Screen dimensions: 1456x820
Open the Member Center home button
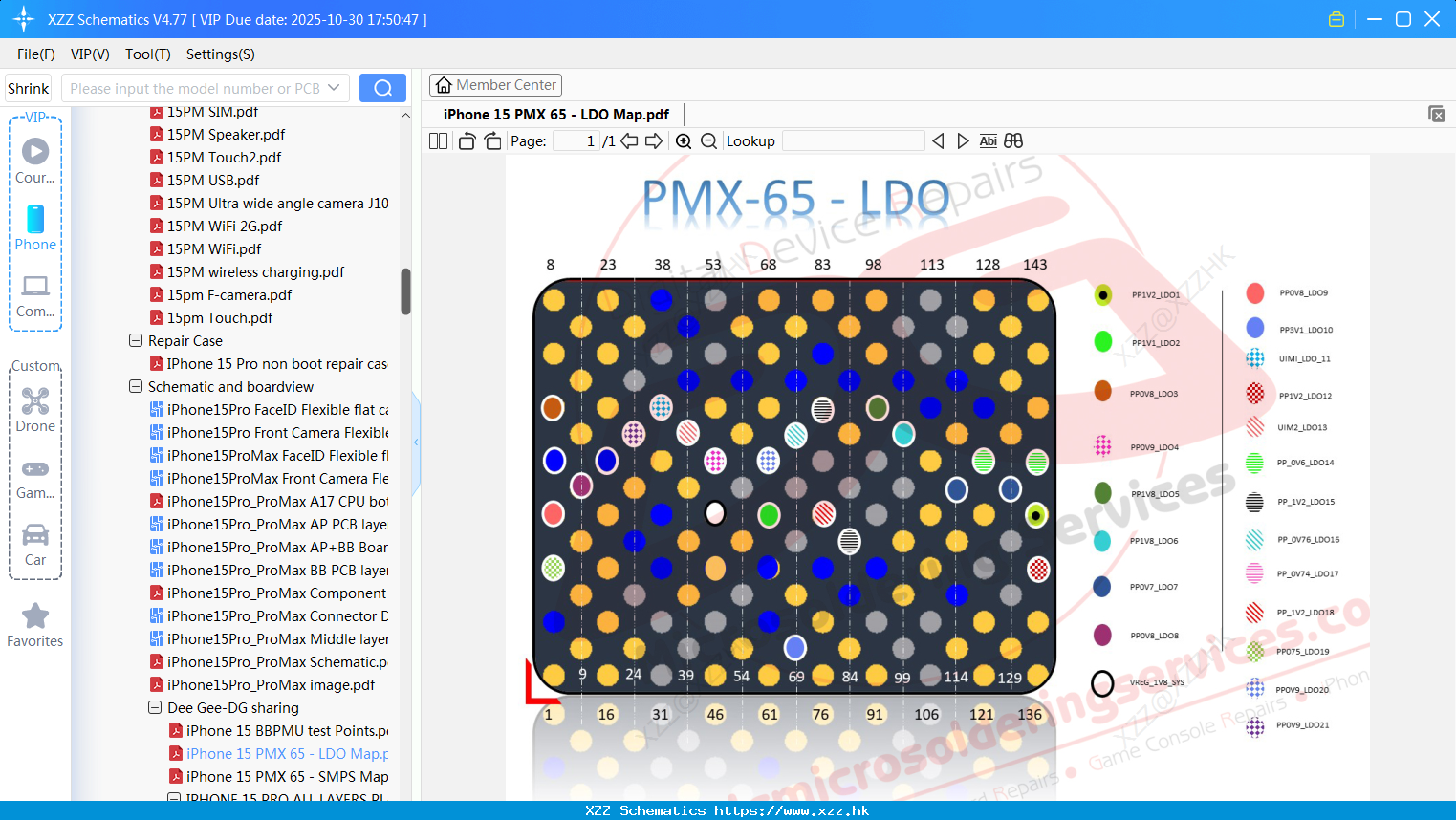[495, 85]
